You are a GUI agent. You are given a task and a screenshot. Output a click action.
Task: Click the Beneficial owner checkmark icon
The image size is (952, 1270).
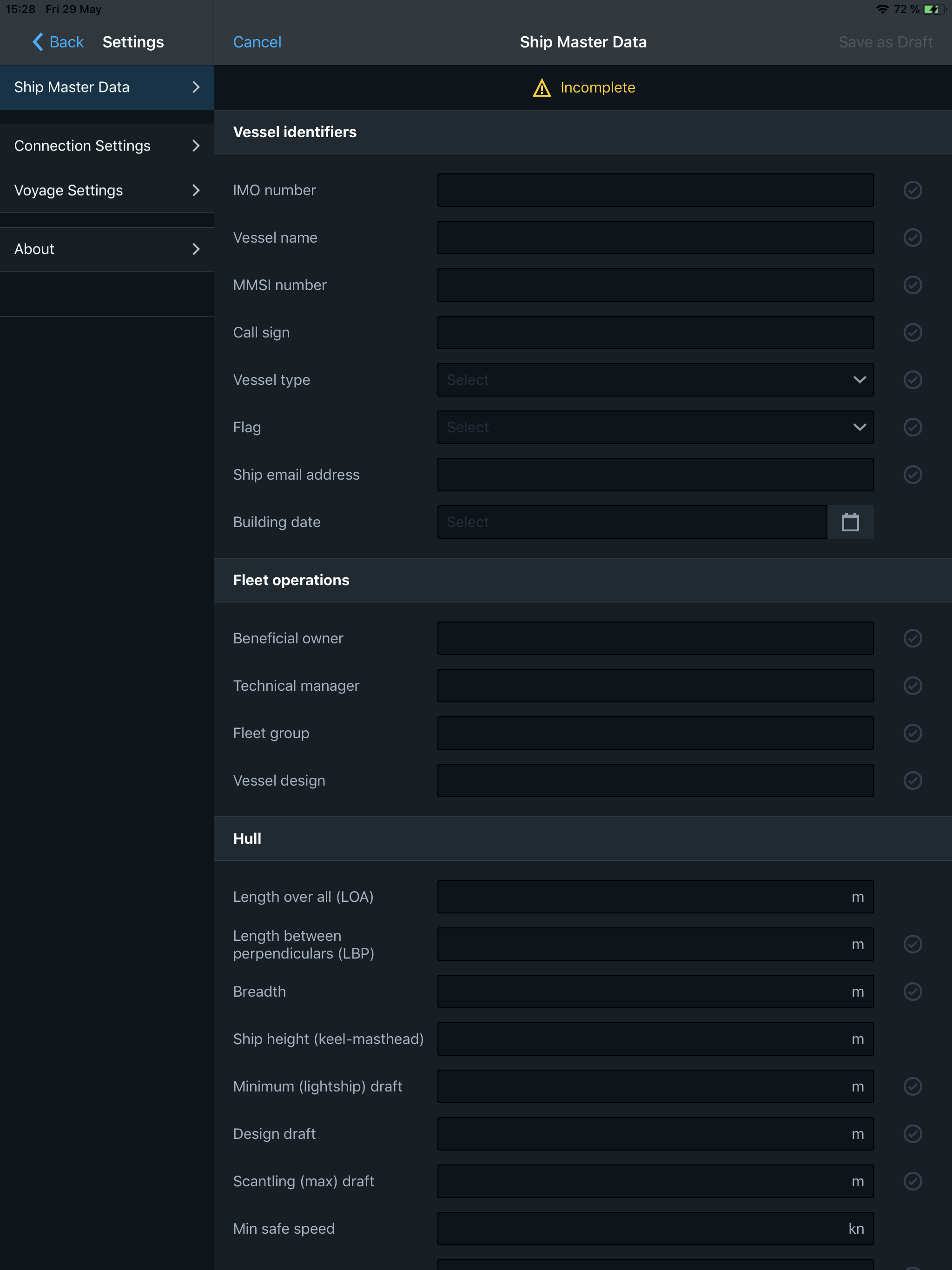point(912,638)
